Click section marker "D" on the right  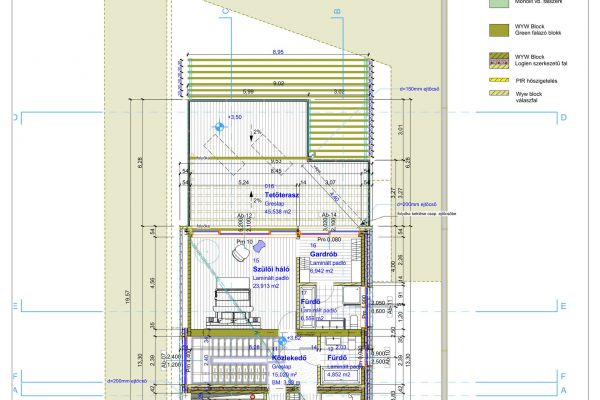563,118
